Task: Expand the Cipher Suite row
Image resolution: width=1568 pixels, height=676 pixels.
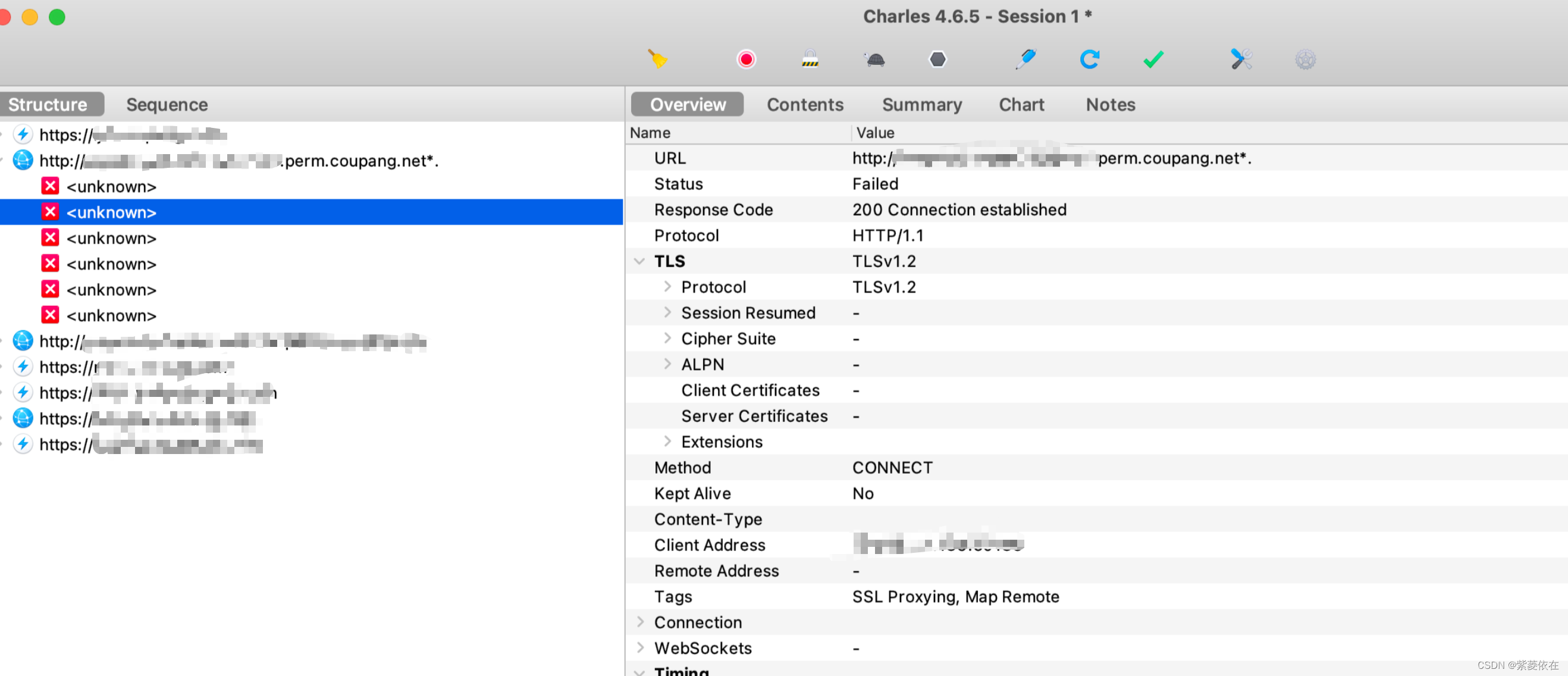Action: point(667,338)
